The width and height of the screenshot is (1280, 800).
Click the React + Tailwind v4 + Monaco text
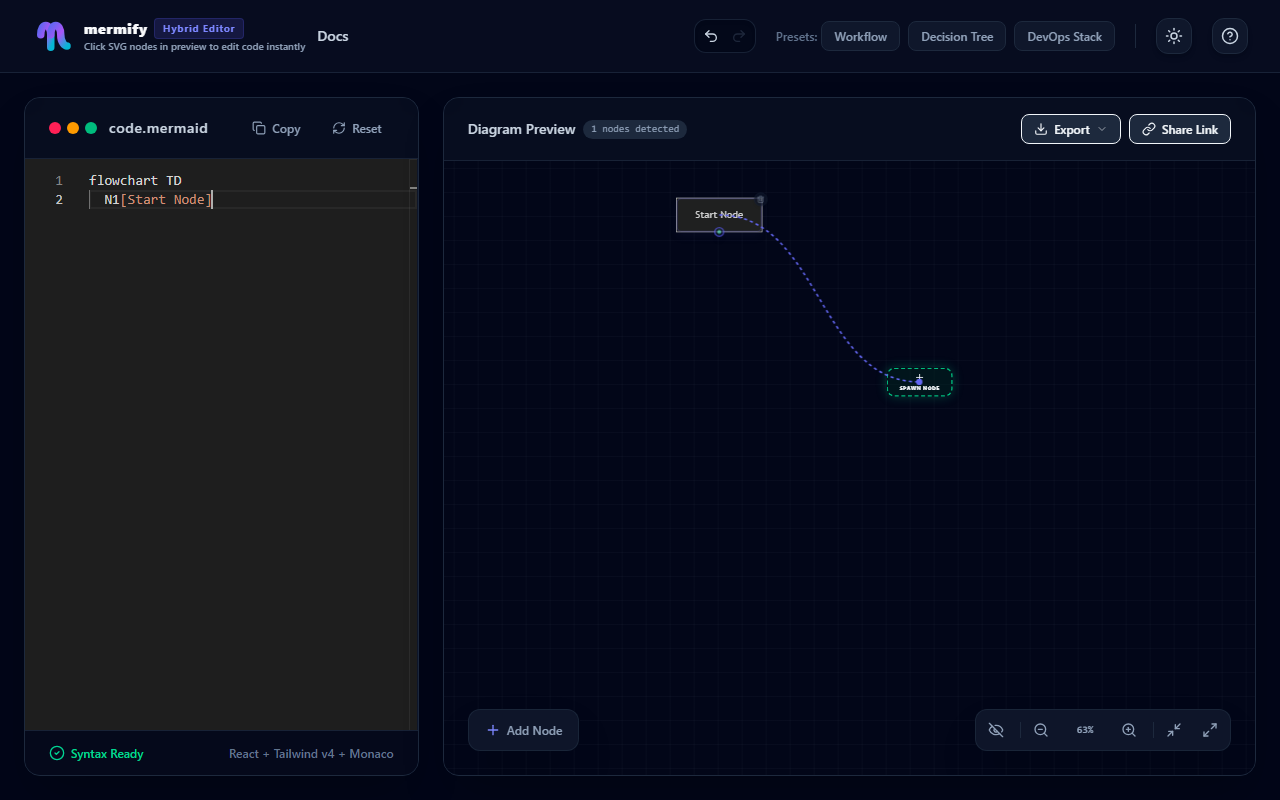tap(311, 754)
